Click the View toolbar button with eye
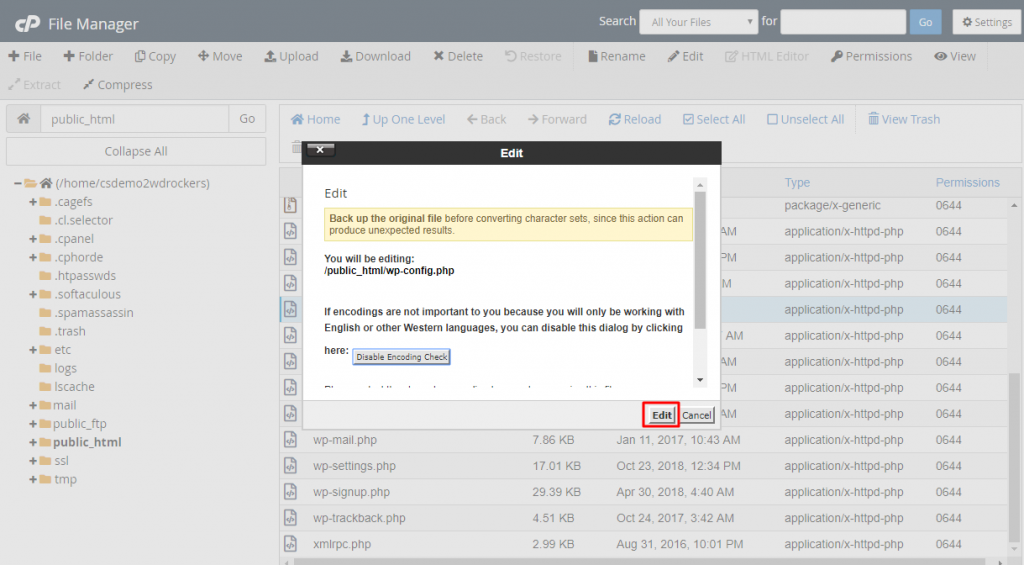1024x565 pixels. point(955,56)
